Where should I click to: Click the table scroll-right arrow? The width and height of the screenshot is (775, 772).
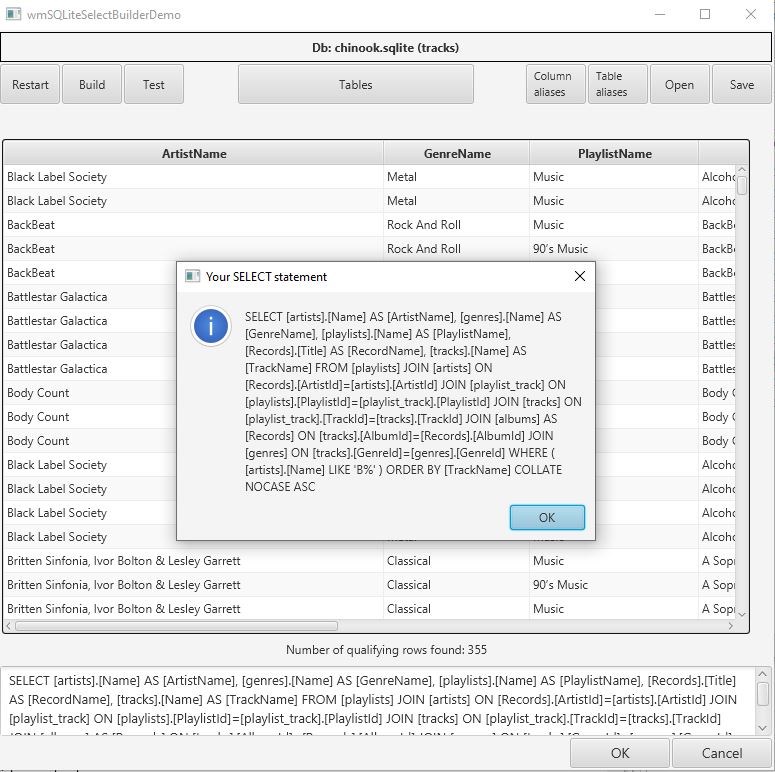731,626
